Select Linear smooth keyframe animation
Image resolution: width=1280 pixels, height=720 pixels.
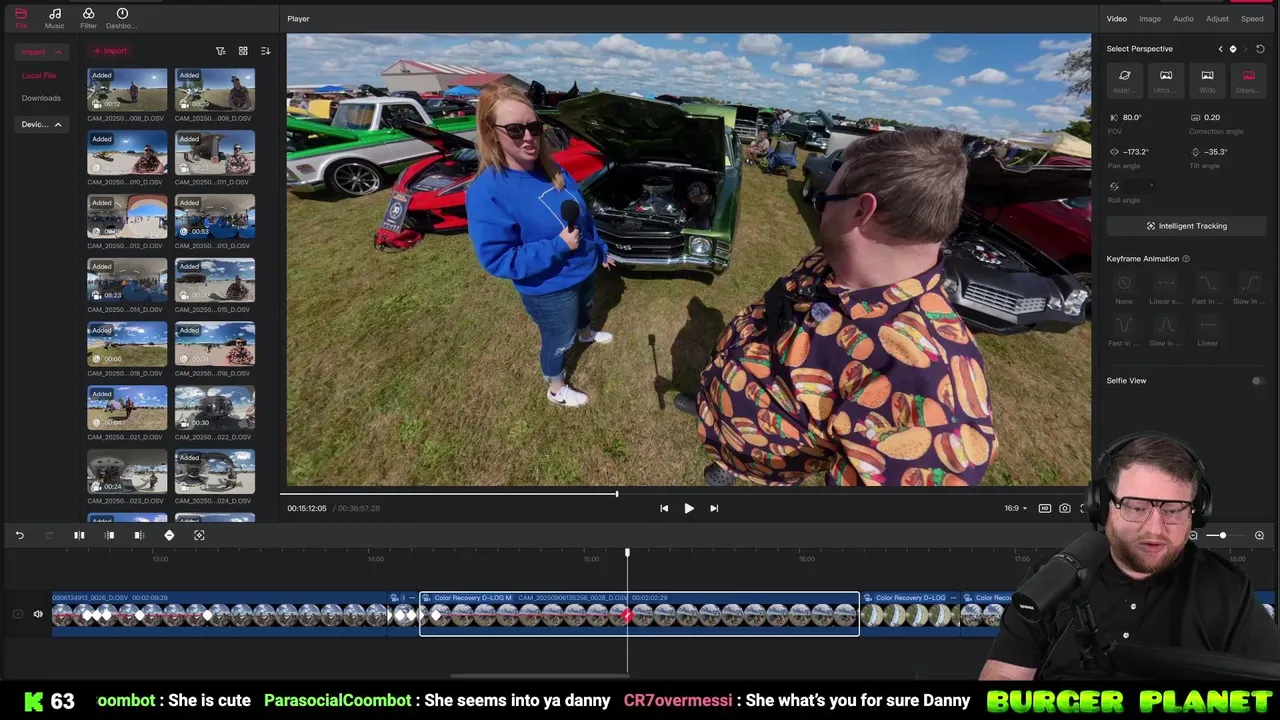coord(1165,288)
